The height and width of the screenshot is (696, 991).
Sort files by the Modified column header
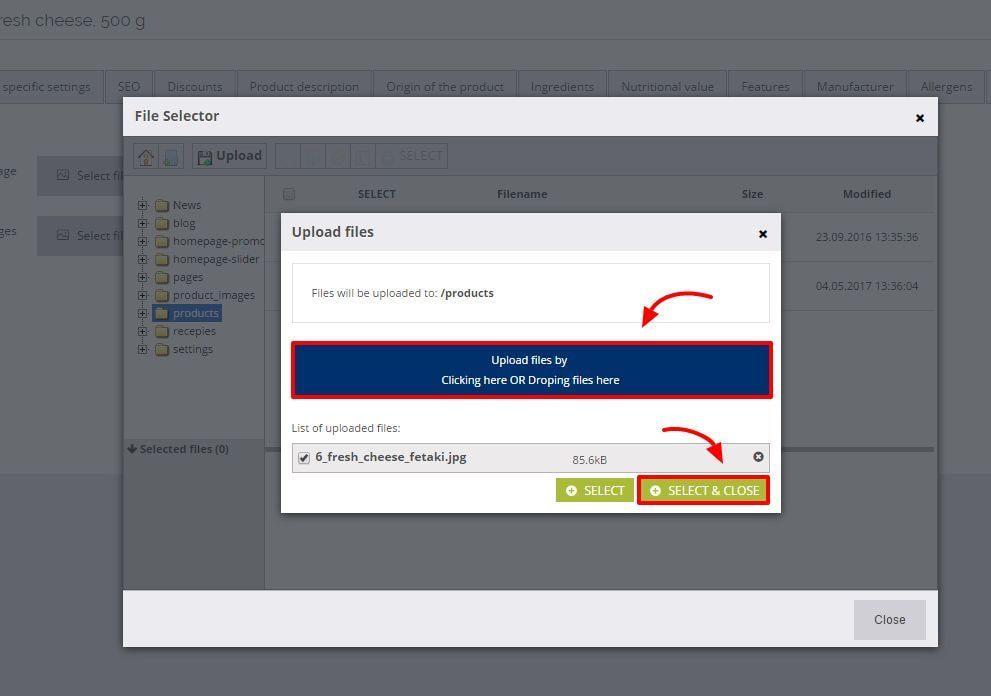866,194
